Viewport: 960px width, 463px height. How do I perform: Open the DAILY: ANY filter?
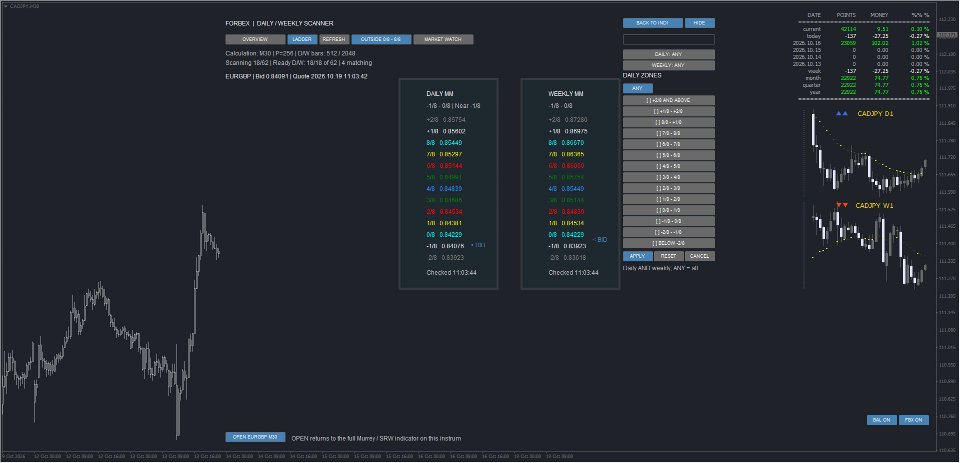[x=669, y=54]
